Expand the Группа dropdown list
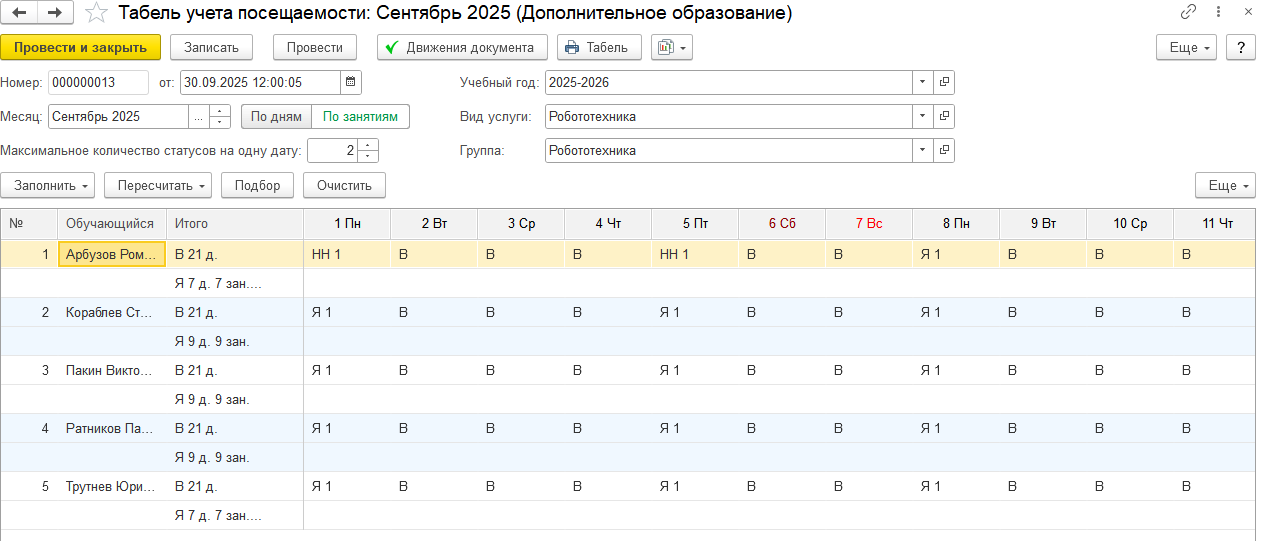Screen dimensions: 1264x541 (x=922, y=150)
